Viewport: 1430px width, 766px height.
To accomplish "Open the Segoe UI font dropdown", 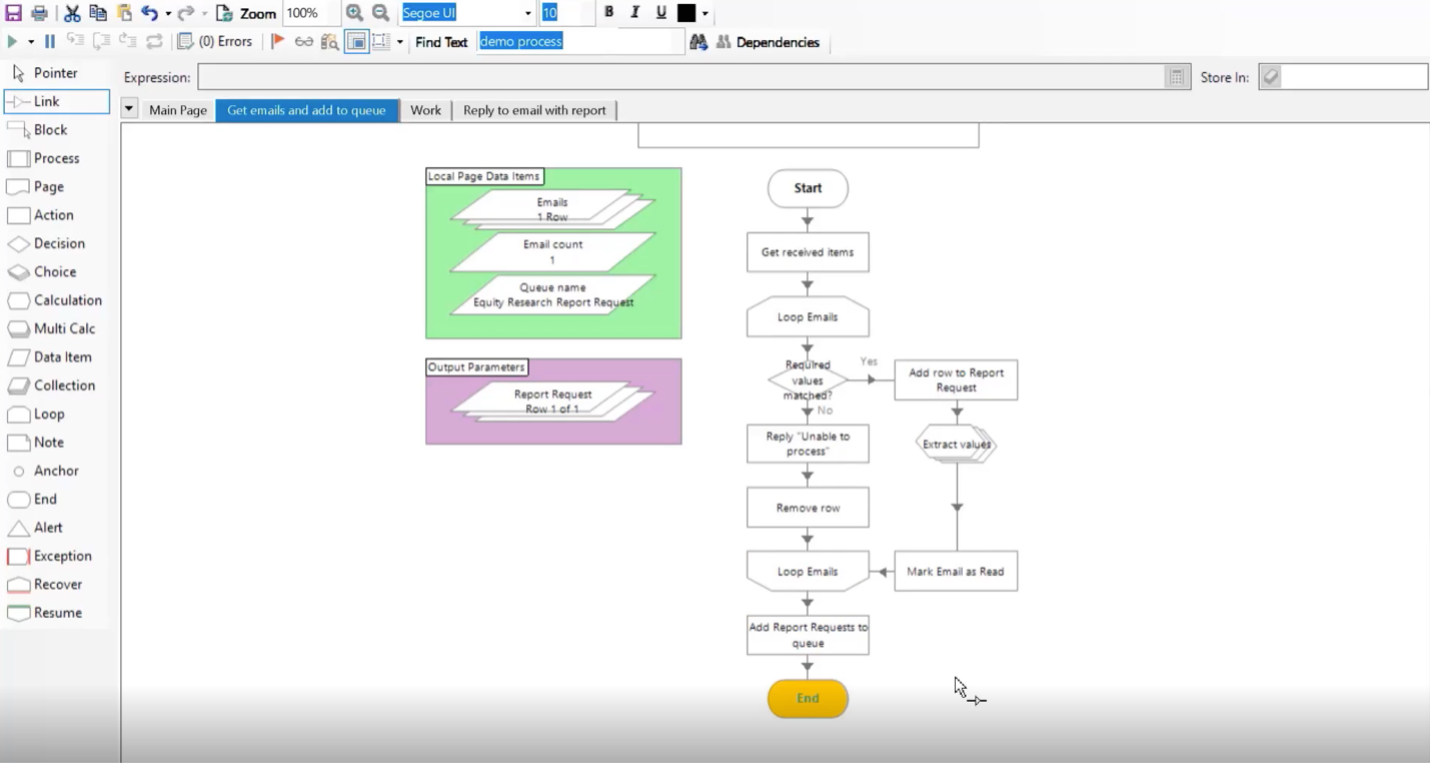I will [528, 13].
